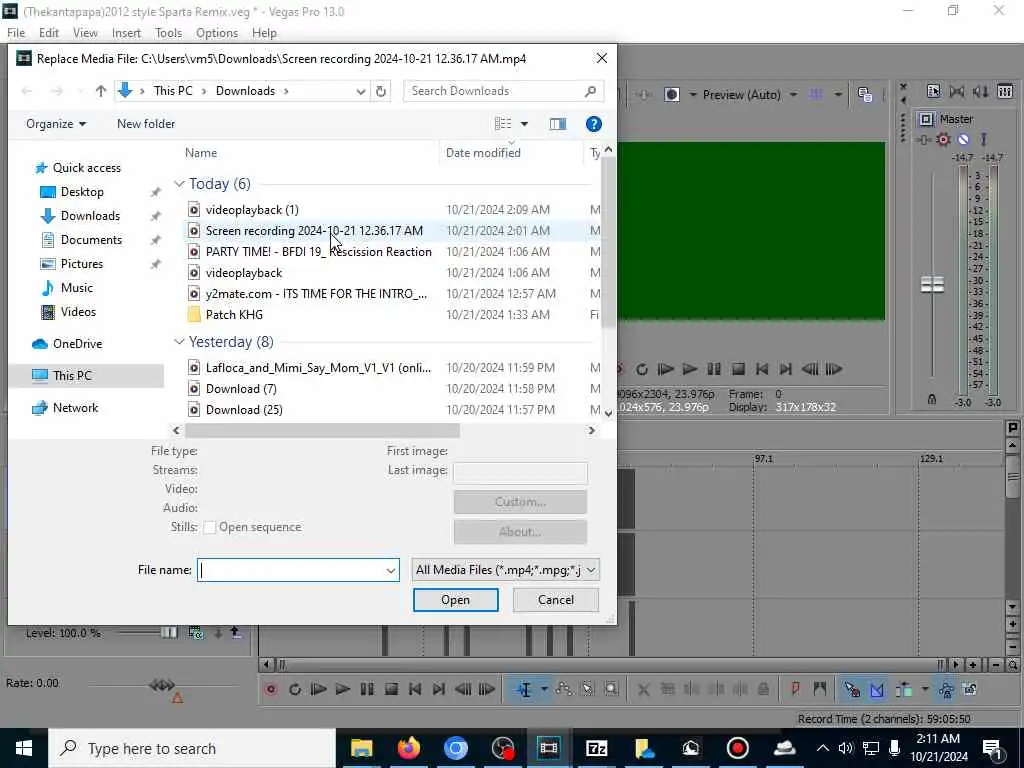Toggle the fader channel lock below Master fader
Image resolution: width=1024 pixels, height=768 pixels.
pos(932,399)
